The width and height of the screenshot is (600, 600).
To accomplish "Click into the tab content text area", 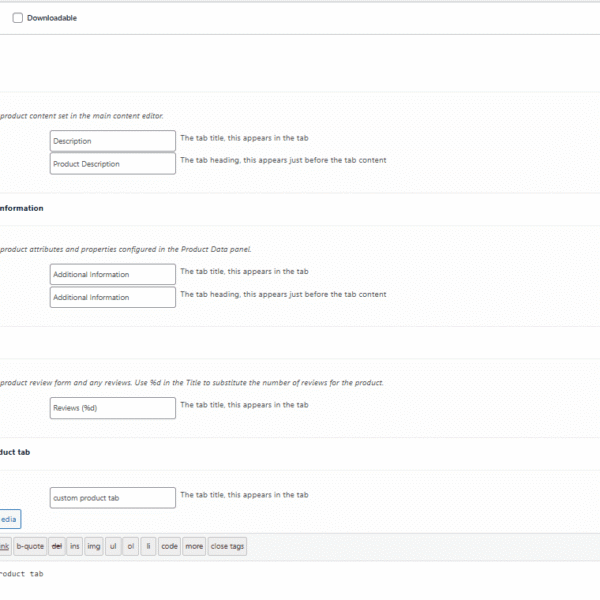I will click(x=300, y=582).
